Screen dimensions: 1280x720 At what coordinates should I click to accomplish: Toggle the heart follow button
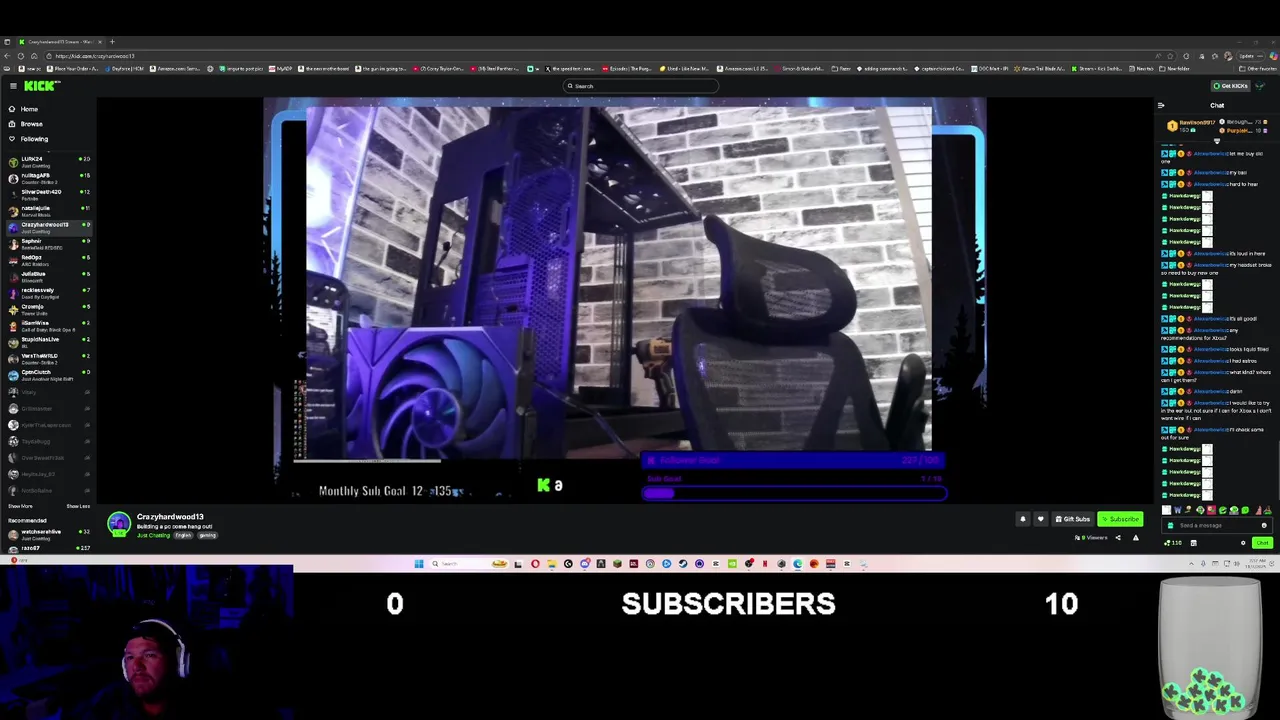(x=1040, y=519)
